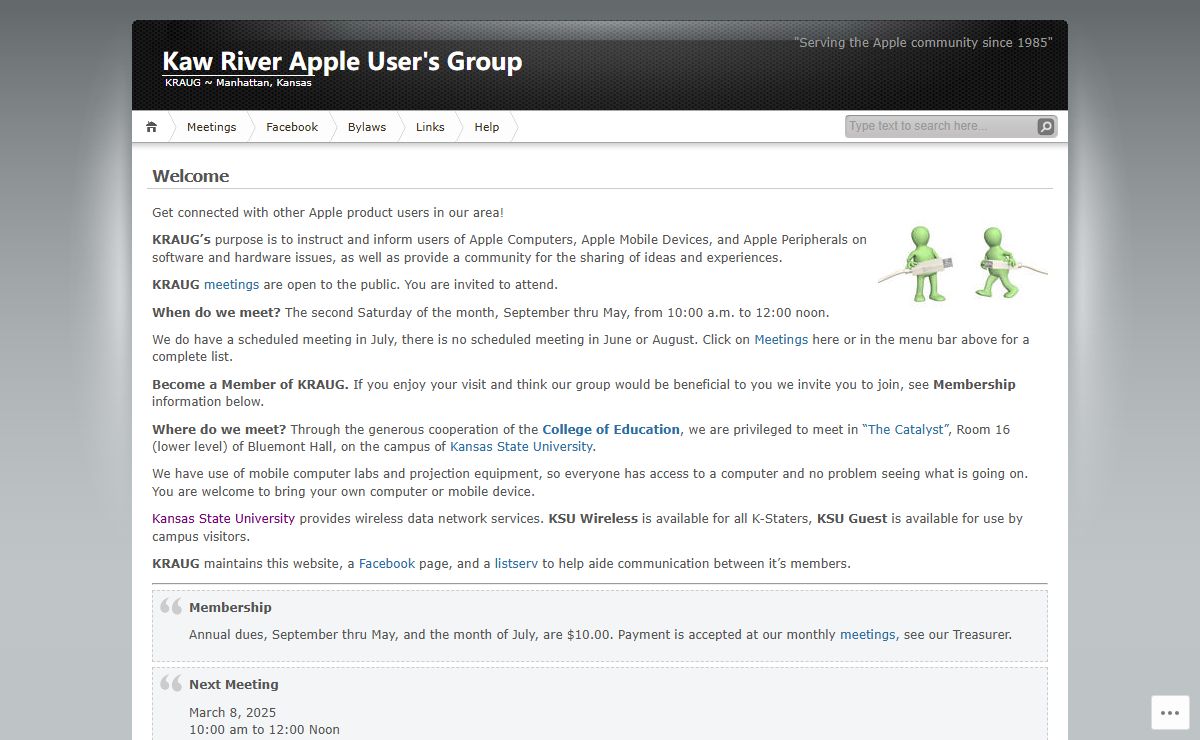
Task: Submit search with magnifier icon
Action: coord(1045,126)
